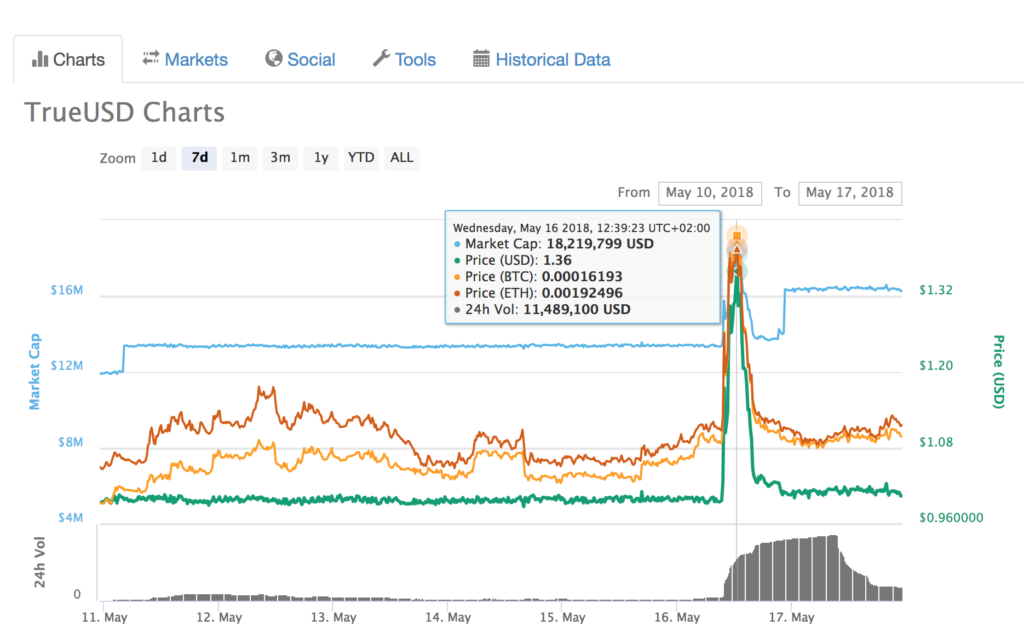Click the $12M market cap axis label
Image resolution: width=1024 pixels, height=638 pixels.
tap(67, 366)
